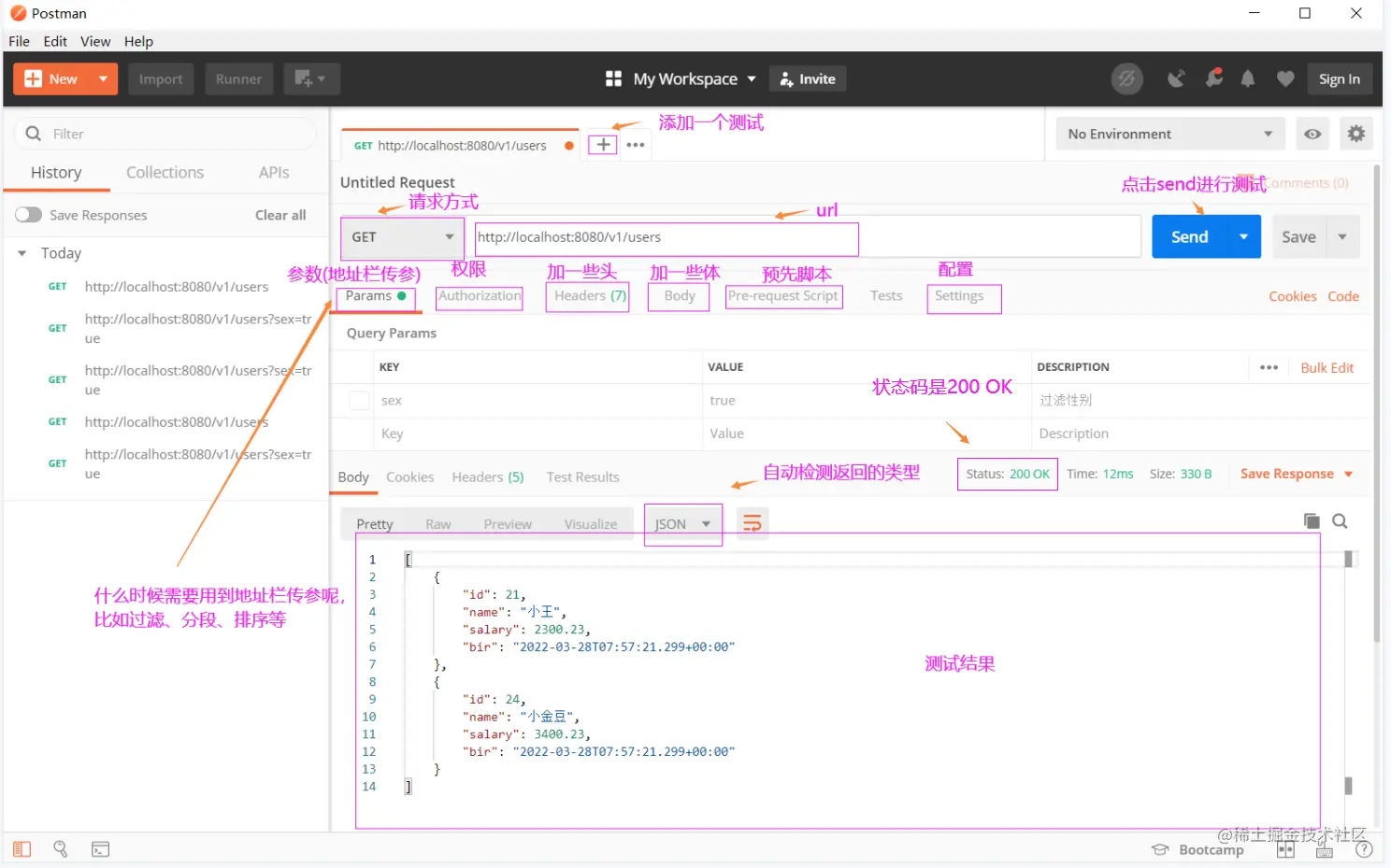Click the wrap lines icon in response
The image size is (1391, 868).
tap(753, 523)
